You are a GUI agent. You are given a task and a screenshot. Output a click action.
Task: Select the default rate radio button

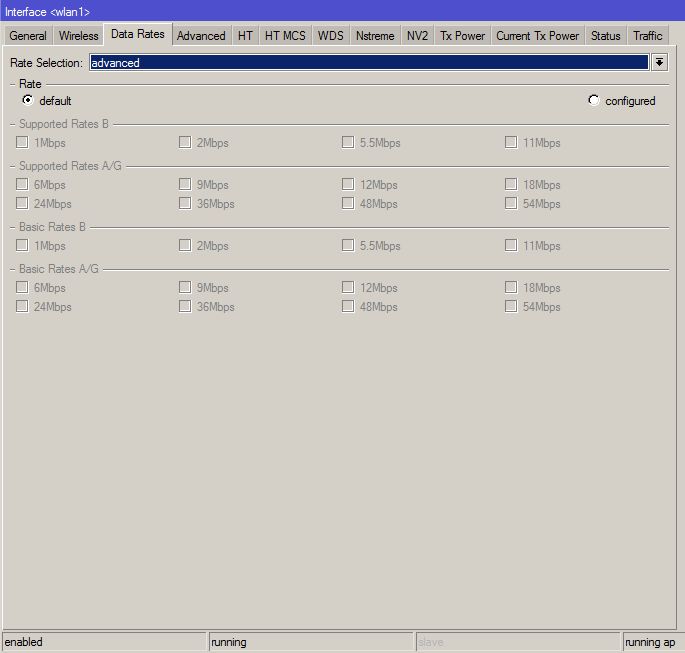click(28, 100)
